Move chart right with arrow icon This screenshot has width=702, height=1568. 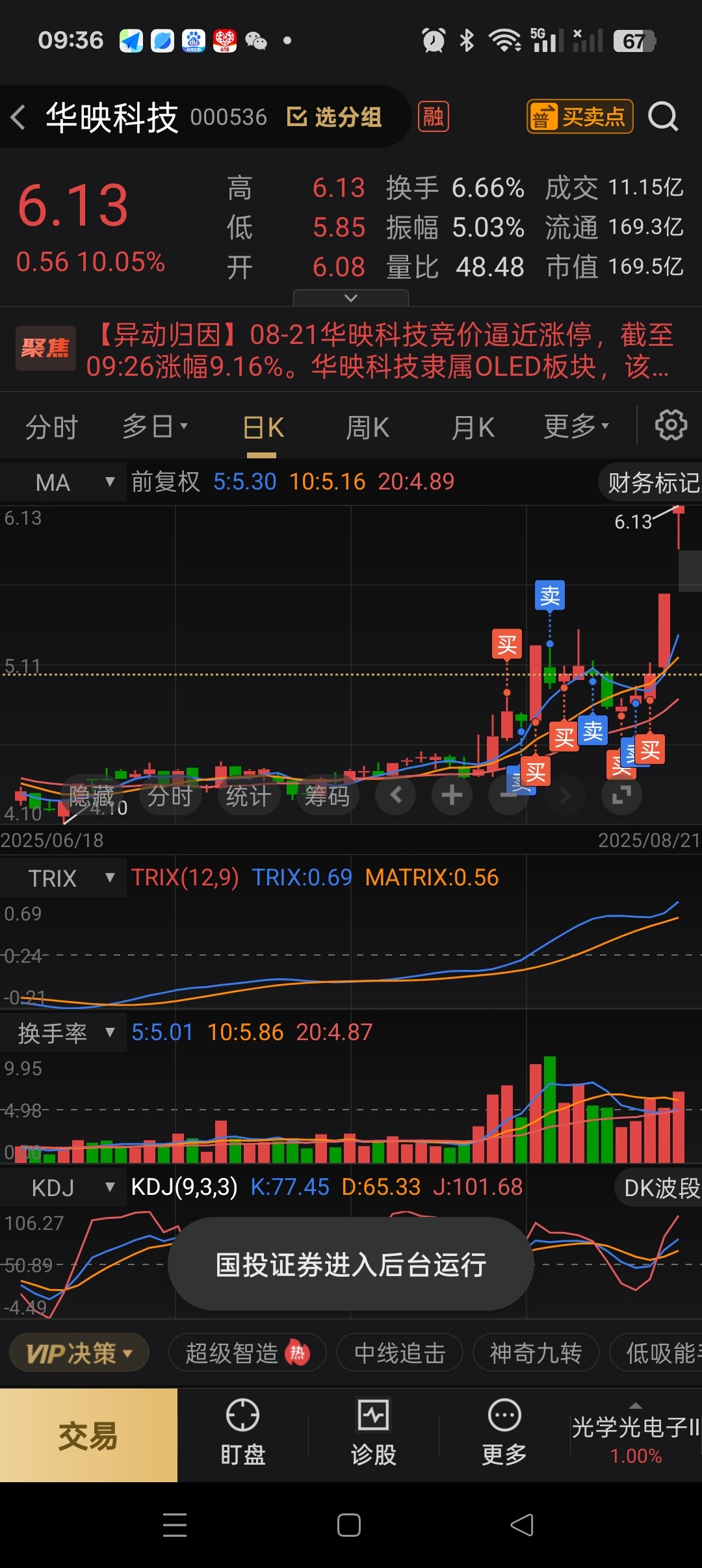coord(565,794)
